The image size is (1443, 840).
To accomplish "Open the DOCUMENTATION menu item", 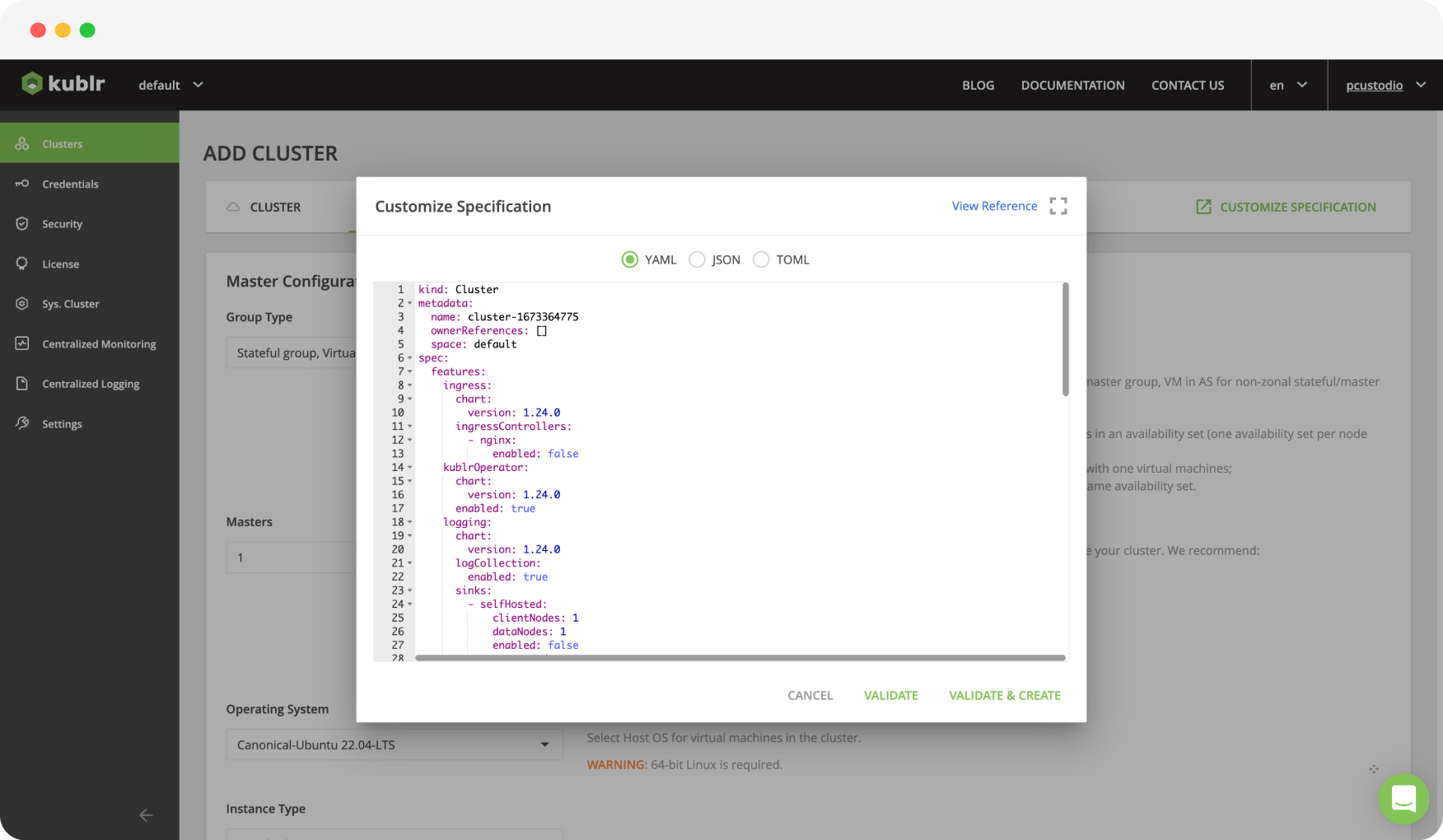I will point(1072,85).
